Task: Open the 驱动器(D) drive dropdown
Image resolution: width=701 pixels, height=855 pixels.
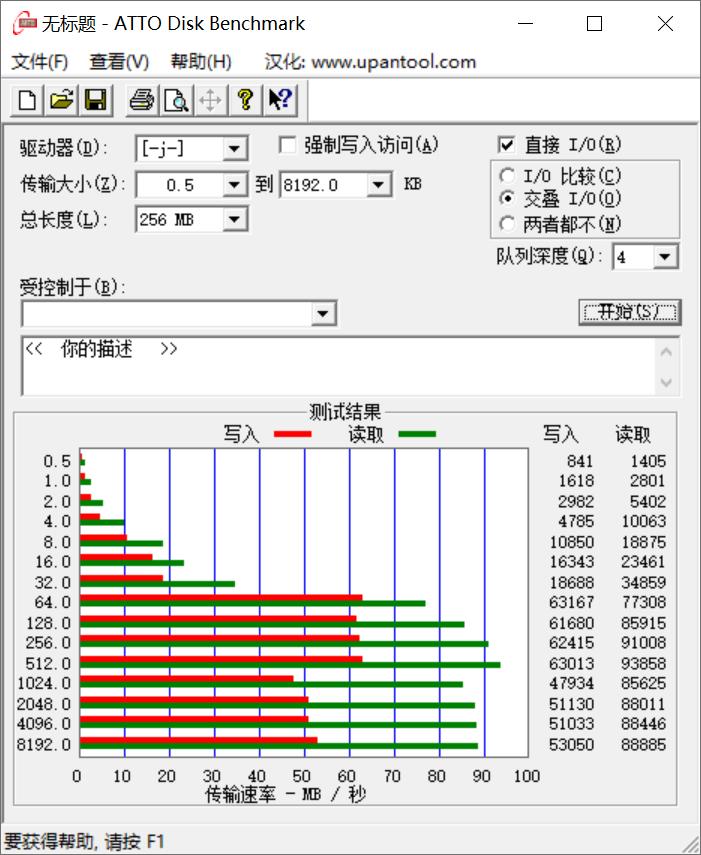Action: tap(235, 148)
